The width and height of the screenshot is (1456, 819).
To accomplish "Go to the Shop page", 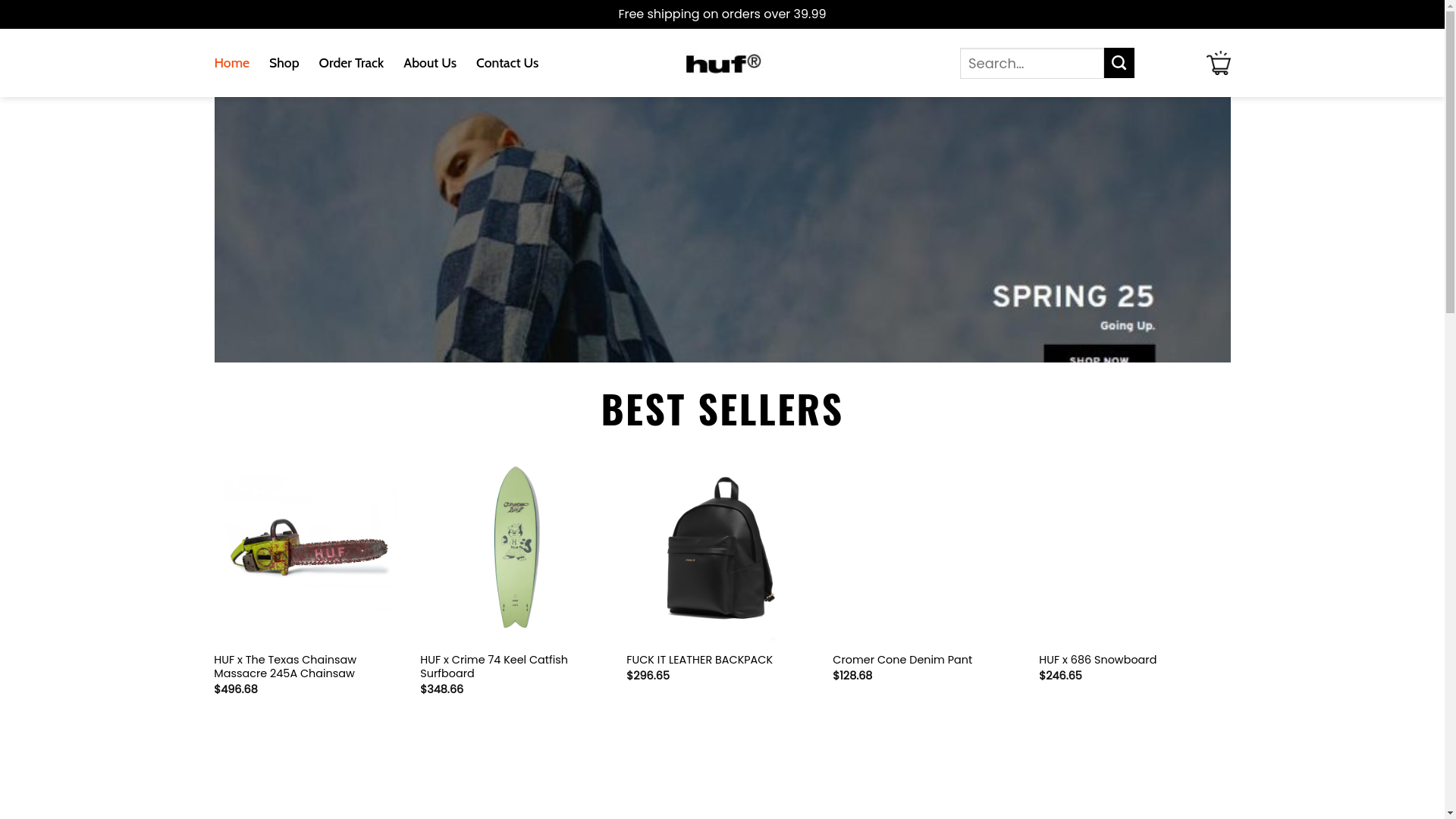I will (284, 63).
